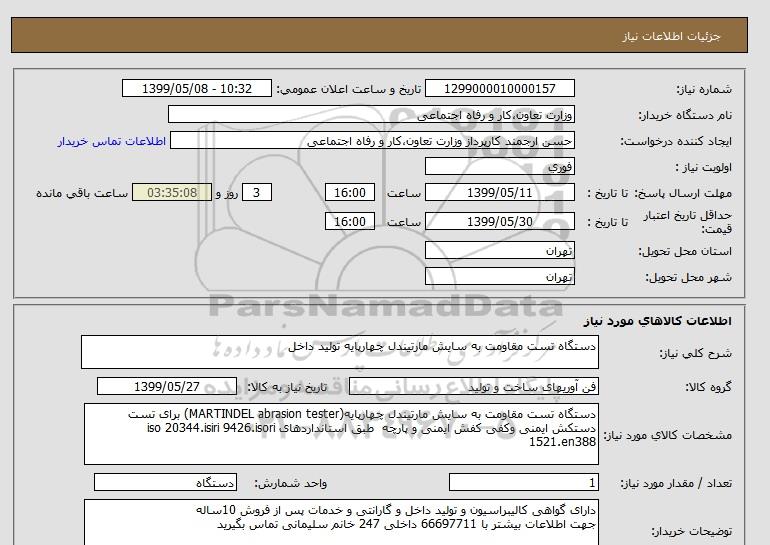Click the label گروه کالا

[x=709, y=387]
